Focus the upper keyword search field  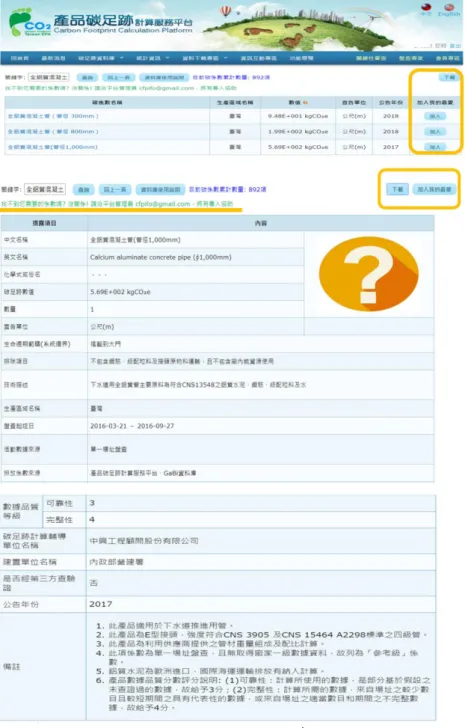[48, 77]
